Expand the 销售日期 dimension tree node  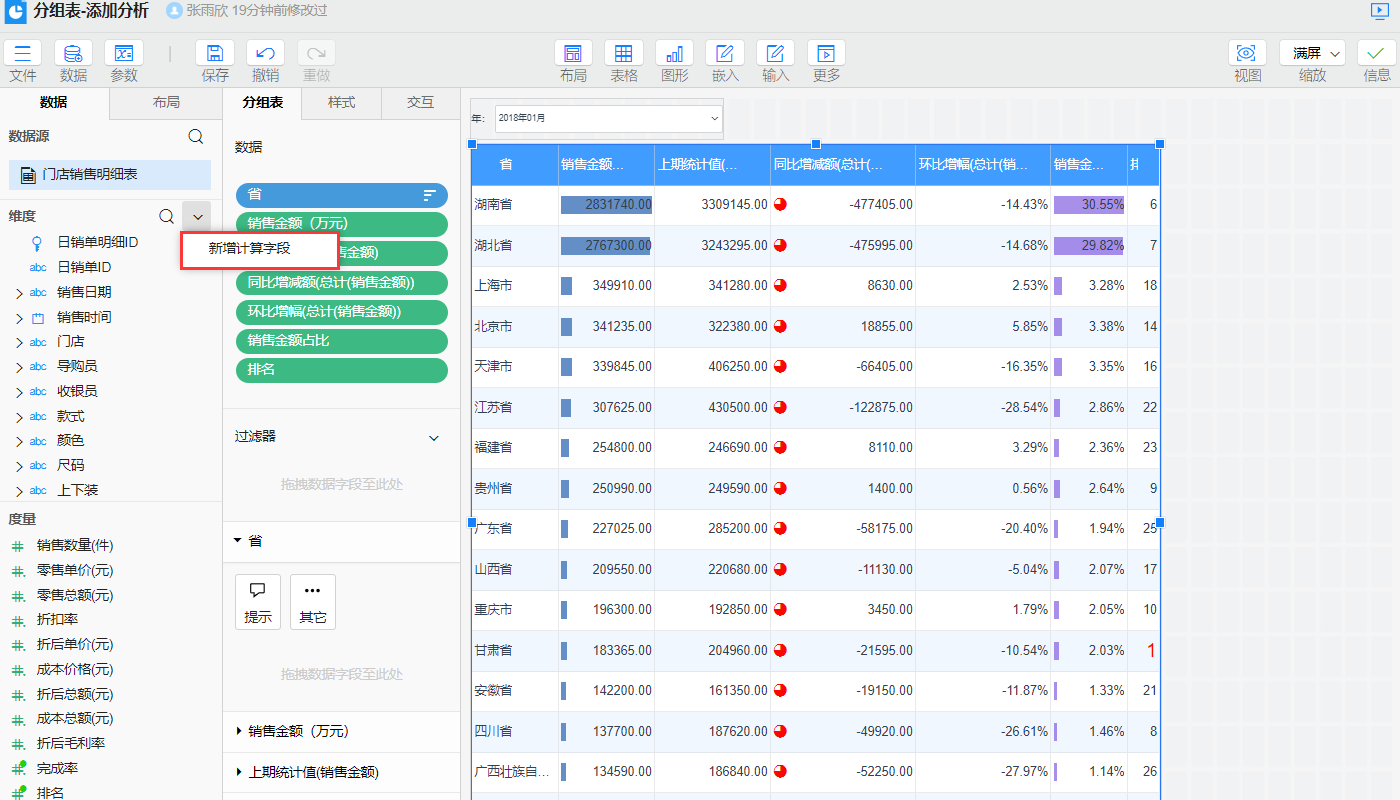click(x=19, y=293)
